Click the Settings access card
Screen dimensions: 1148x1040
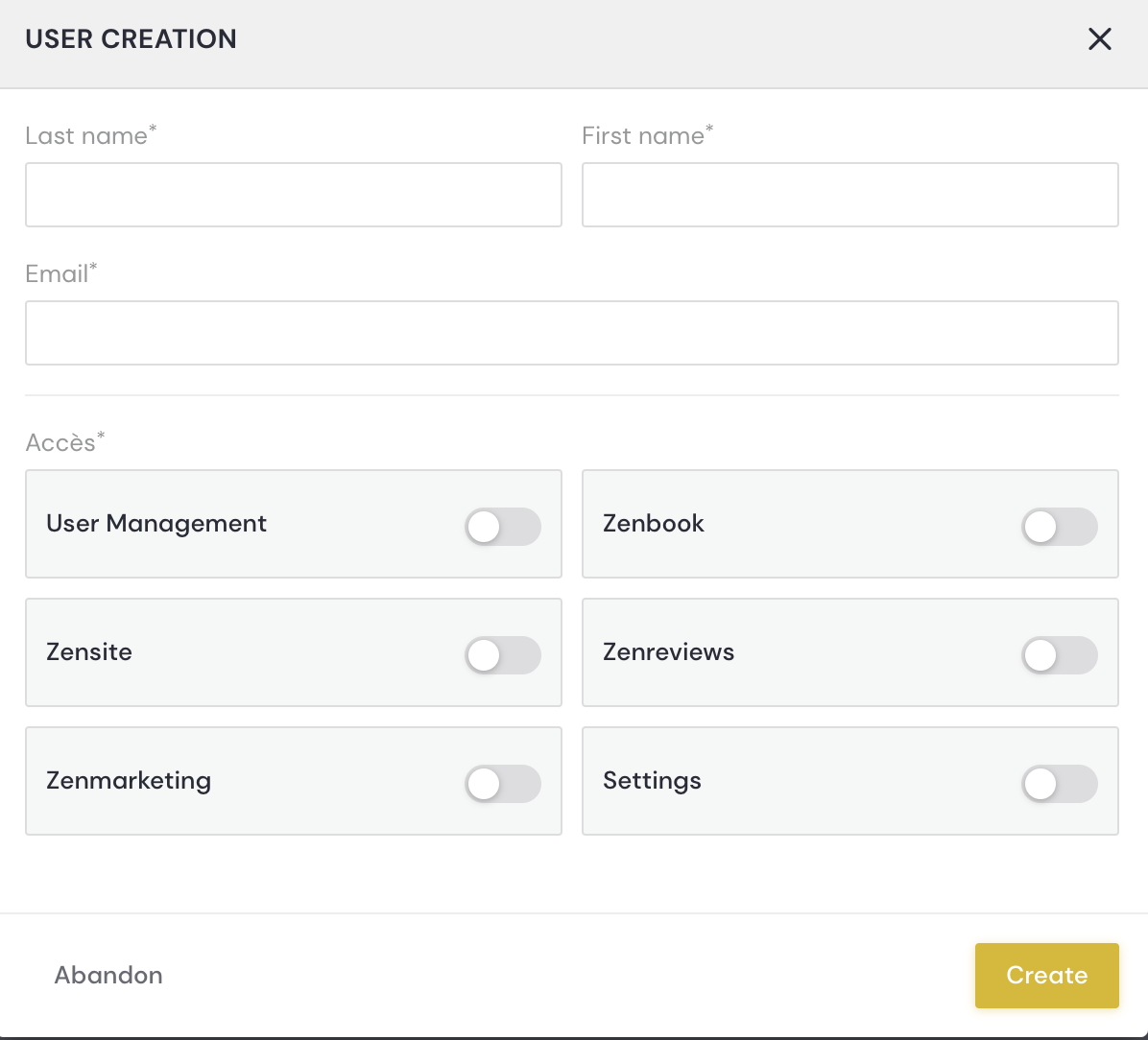coord(652,780)
